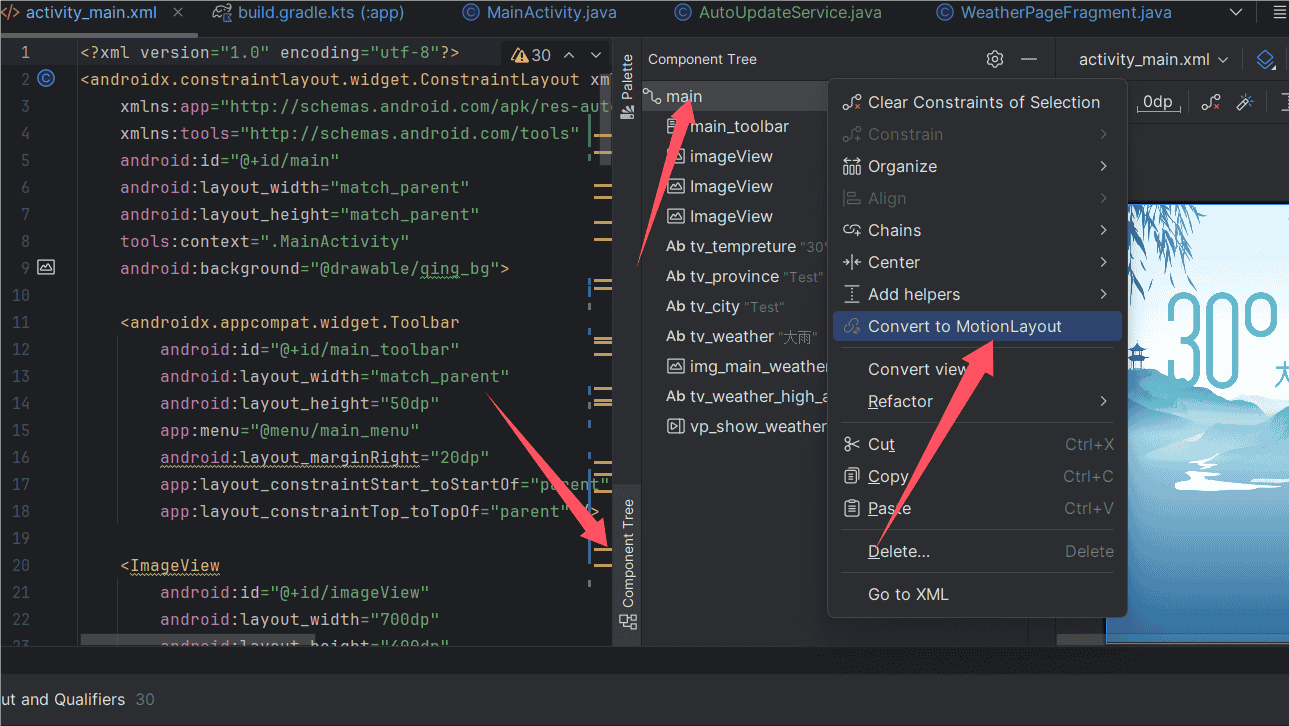Go to next highlighted warning arrow
Image resolution: width=1289 pixels, height=726 pixels.
coord(597,55)
